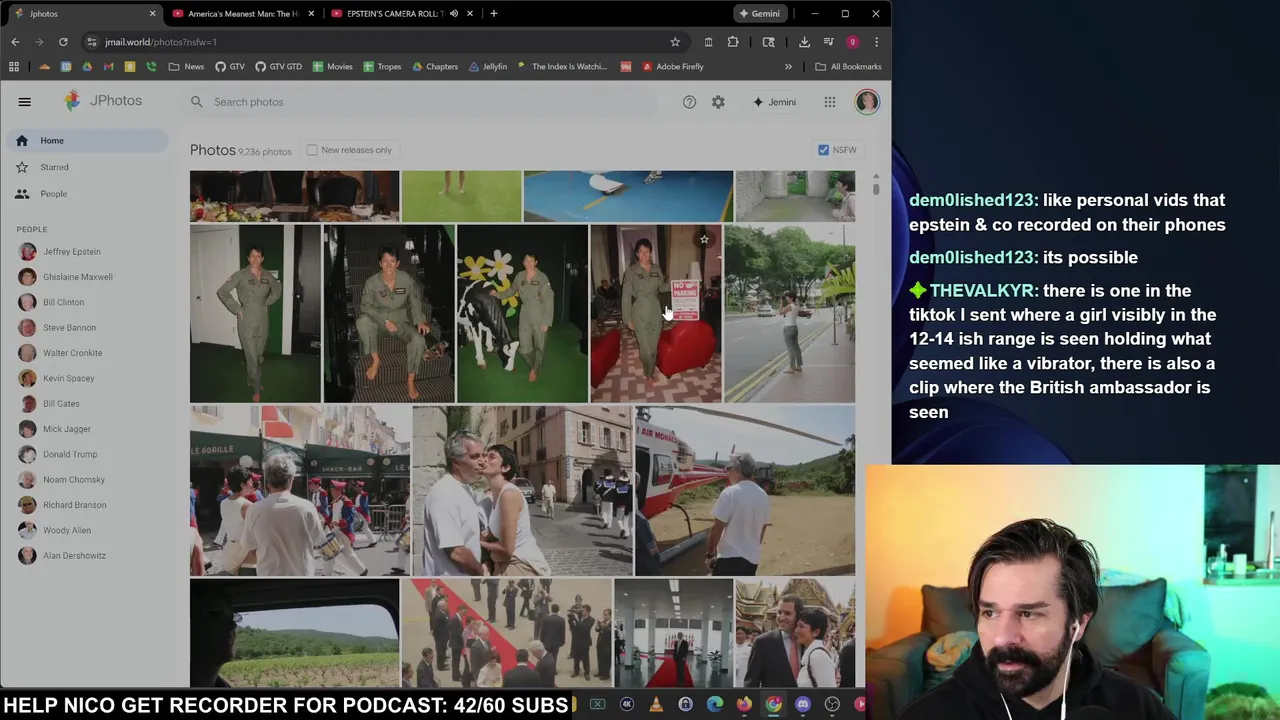Open the Chapters bookmark
The image size is (1280, 720).
coord(434,67)
